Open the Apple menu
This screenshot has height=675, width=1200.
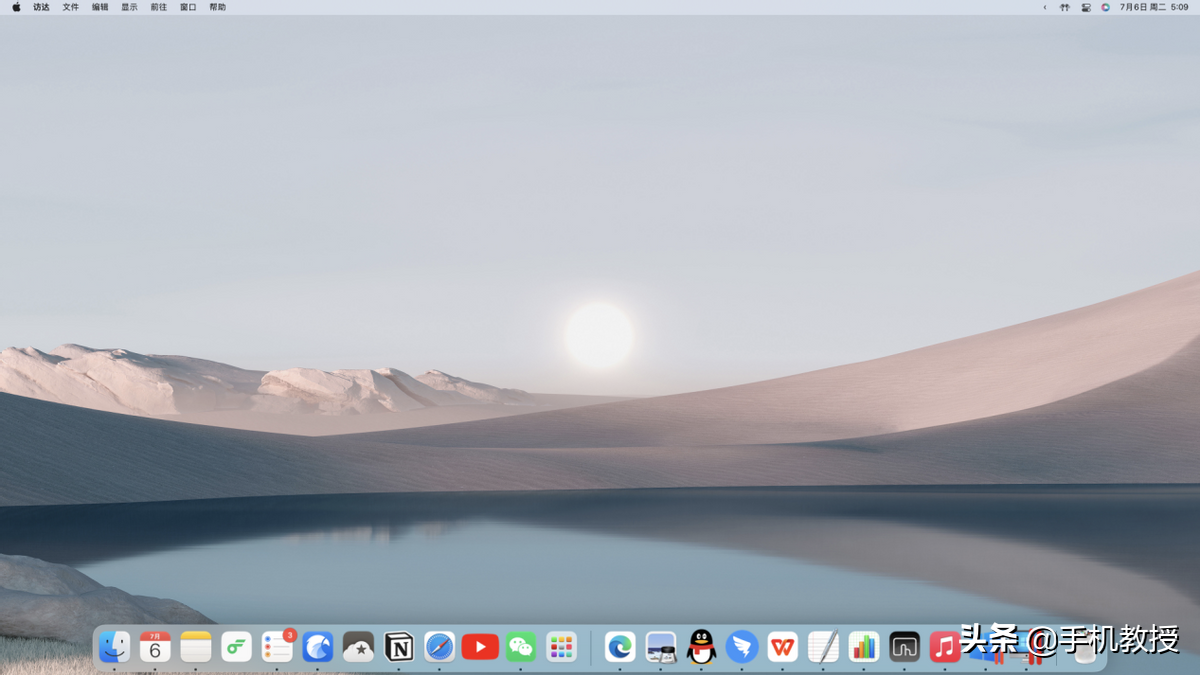coord(16,7)
